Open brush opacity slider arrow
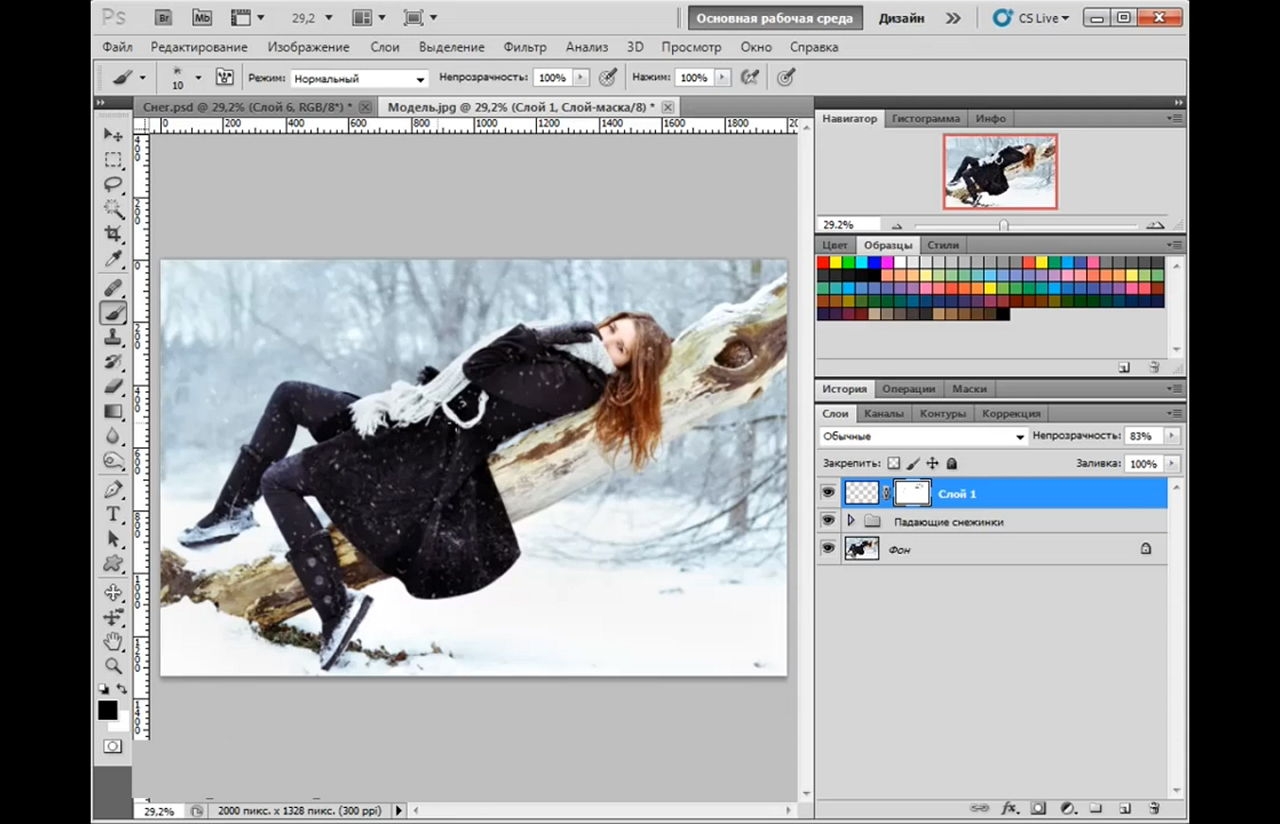The height and width of the screenshot is (824, 1280). pos(581,77)
